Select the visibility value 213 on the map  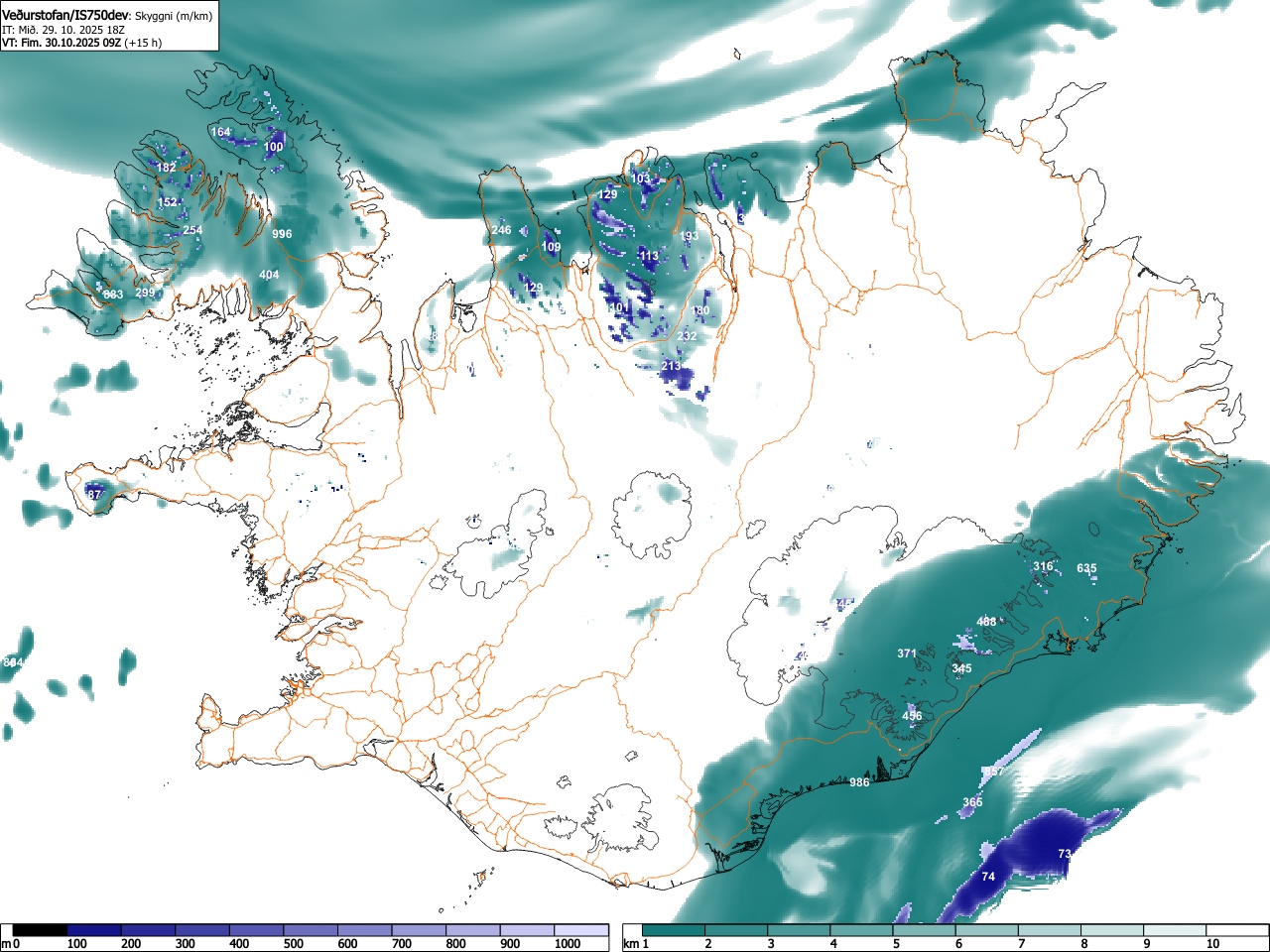tap(671, 366)
